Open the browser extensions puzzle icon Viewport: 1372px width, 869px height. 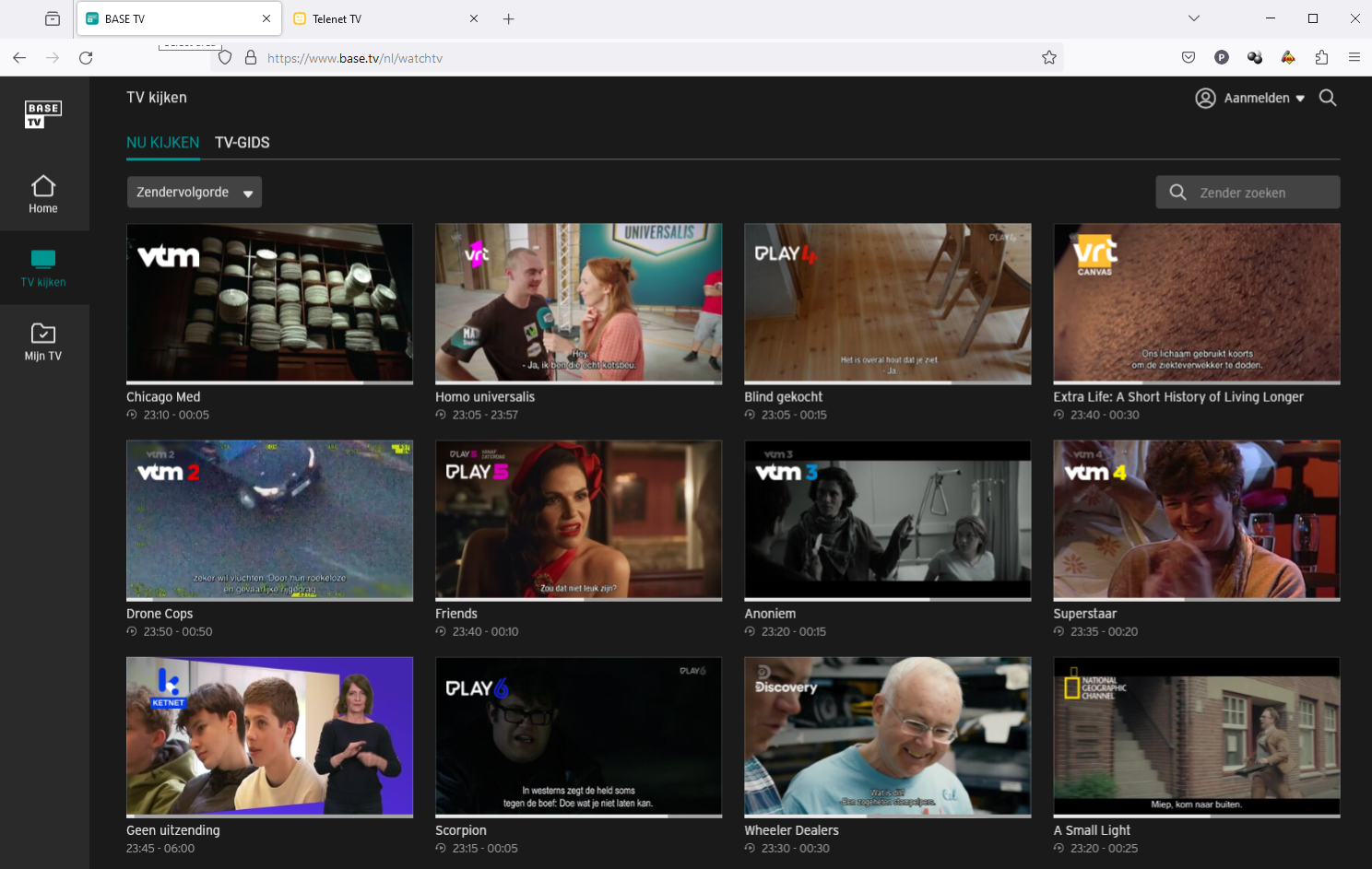[1321, 58]
